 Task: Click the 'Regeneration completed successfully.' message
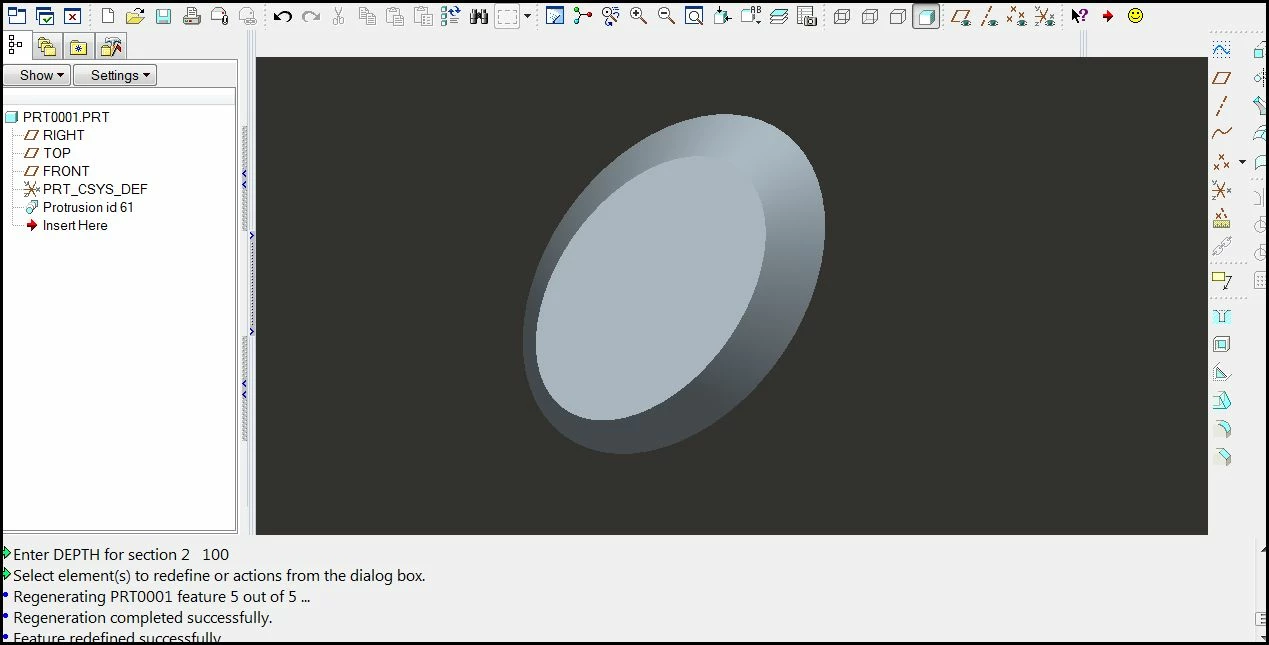142,618
